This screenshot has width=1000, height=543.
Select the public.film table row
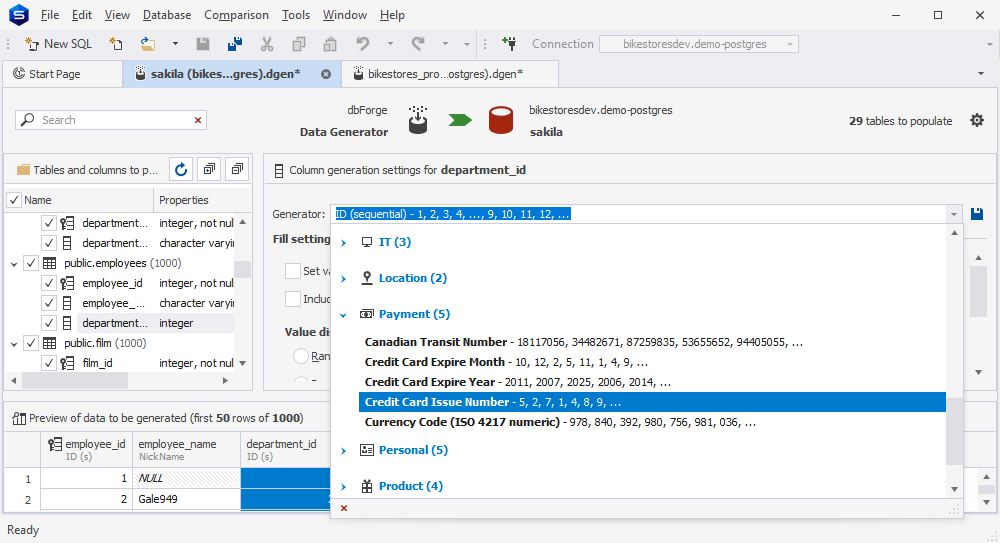point(121,343)
